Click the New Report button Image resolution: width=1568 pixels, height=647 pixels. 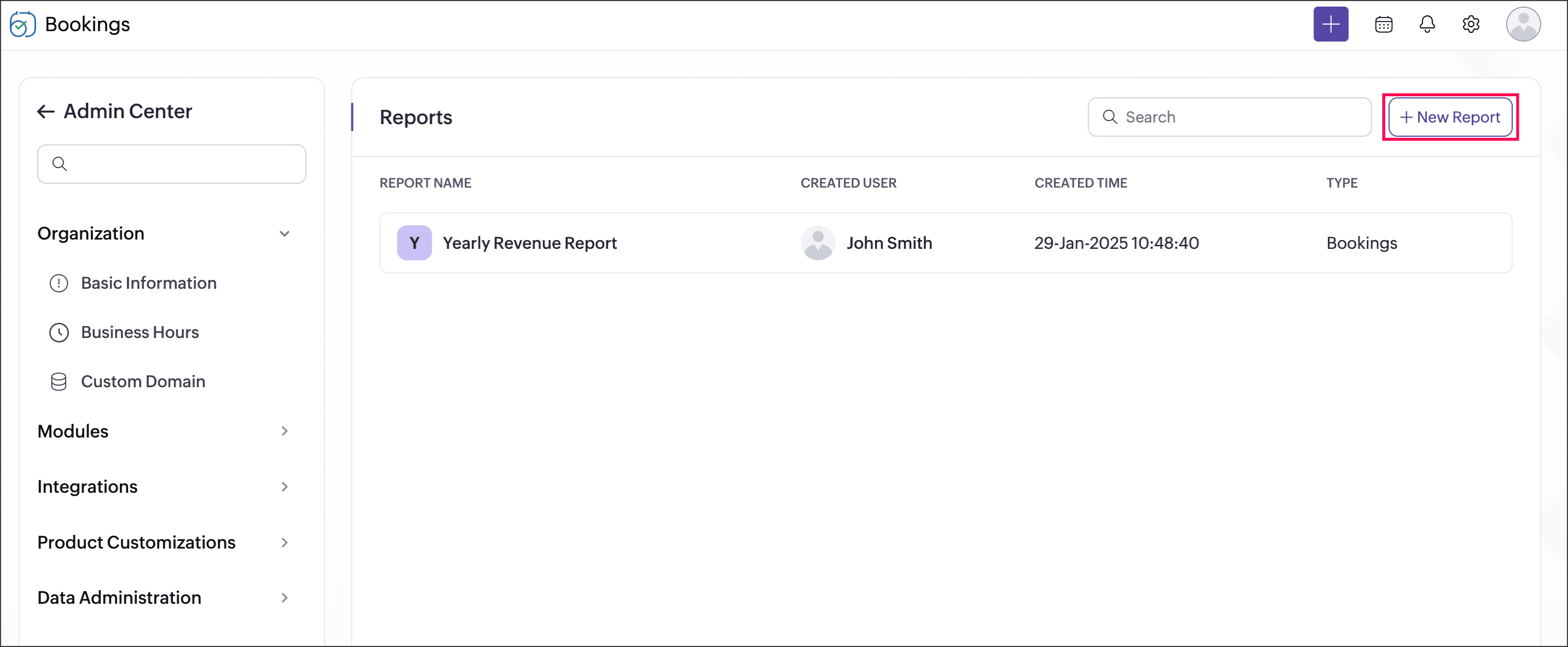[1450, 116]
